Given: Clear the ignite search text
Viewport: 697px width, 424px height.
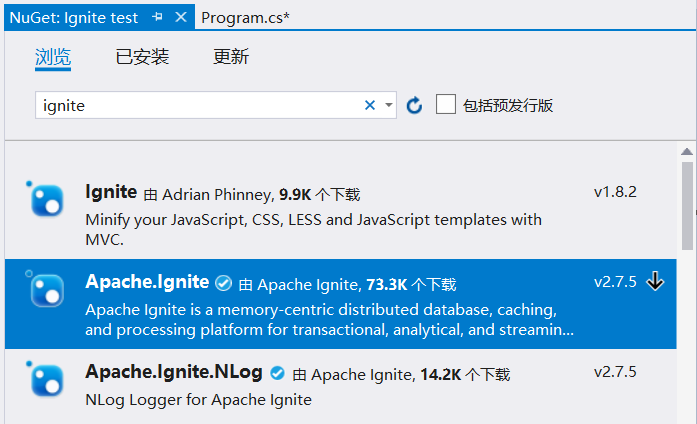Looking at the screenshot, I should click(x=369, y=105).
